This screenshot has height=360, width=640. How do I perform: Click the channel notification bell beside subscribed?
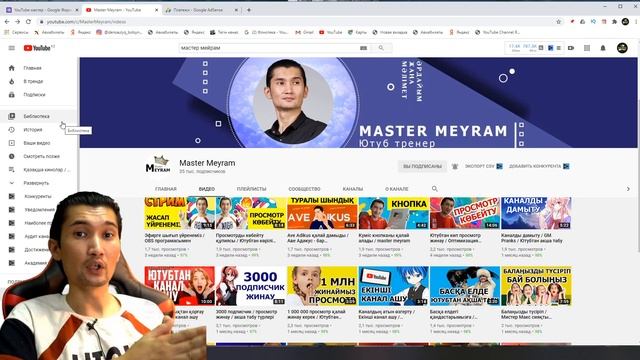[455, 167]
